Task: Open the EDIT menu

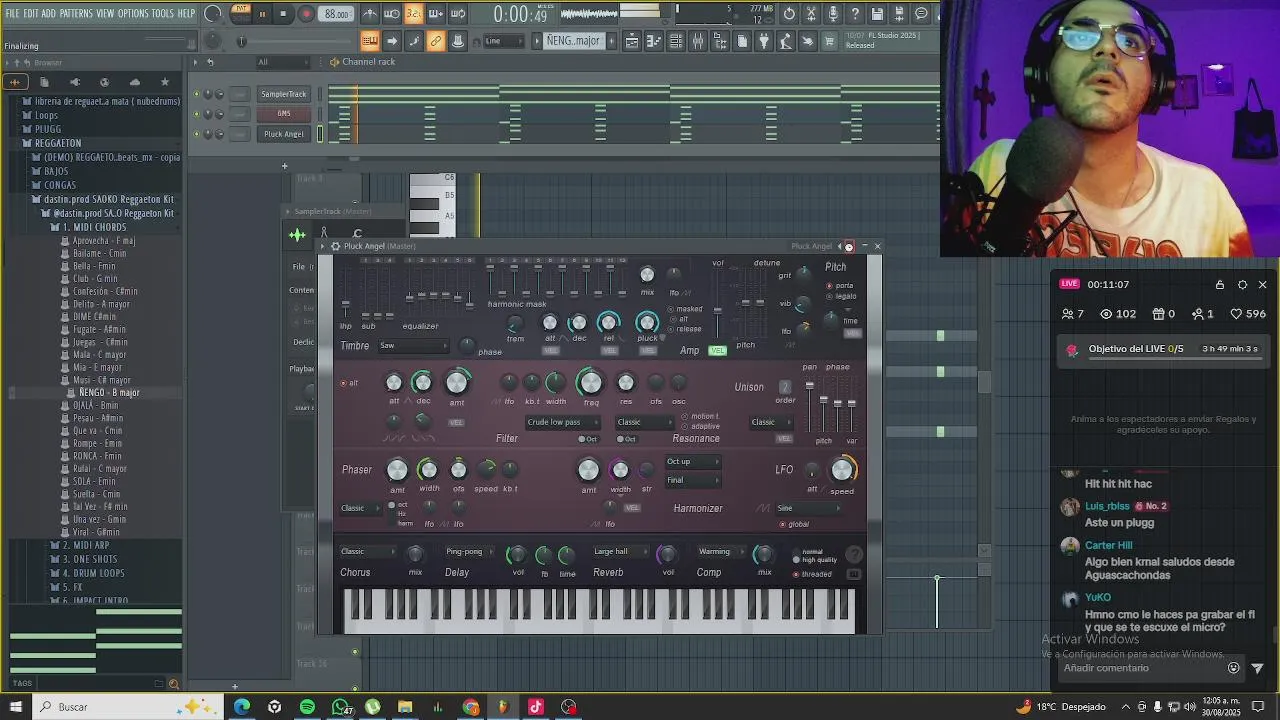Action: (x=30, y=13)
